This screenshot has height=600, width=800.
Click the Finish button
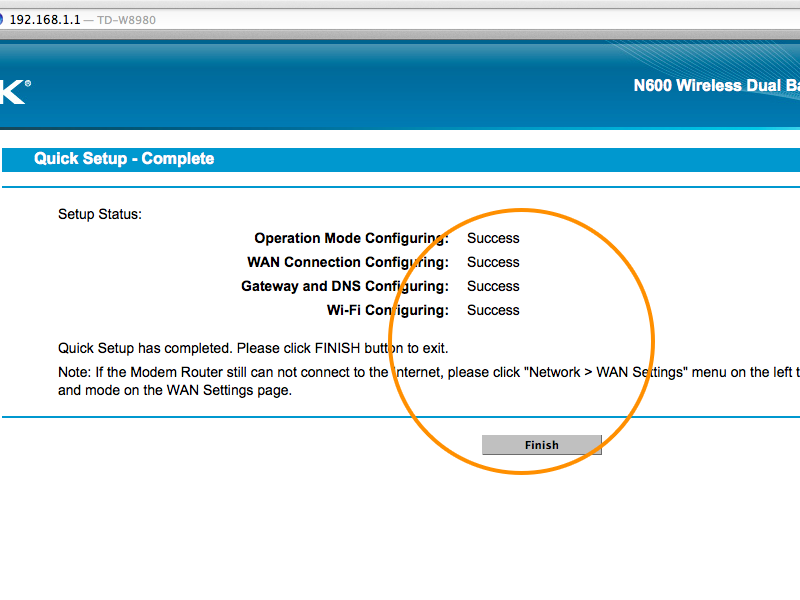[x=541, y=445]
